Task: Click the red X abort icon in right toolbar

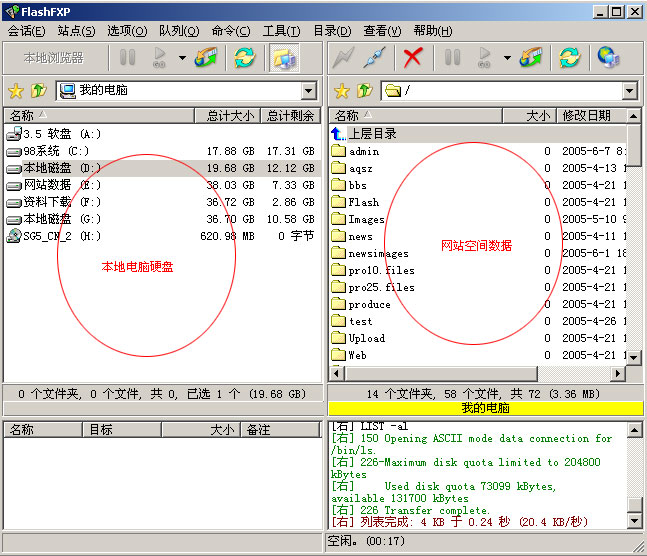Action: (412, 58)
